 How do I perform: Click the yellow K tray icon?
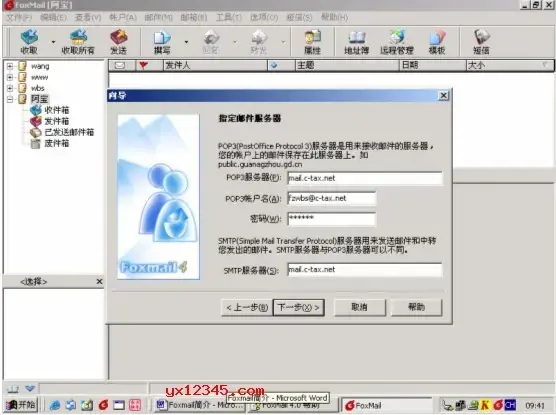pyautogui.click(x=485, y=405)
